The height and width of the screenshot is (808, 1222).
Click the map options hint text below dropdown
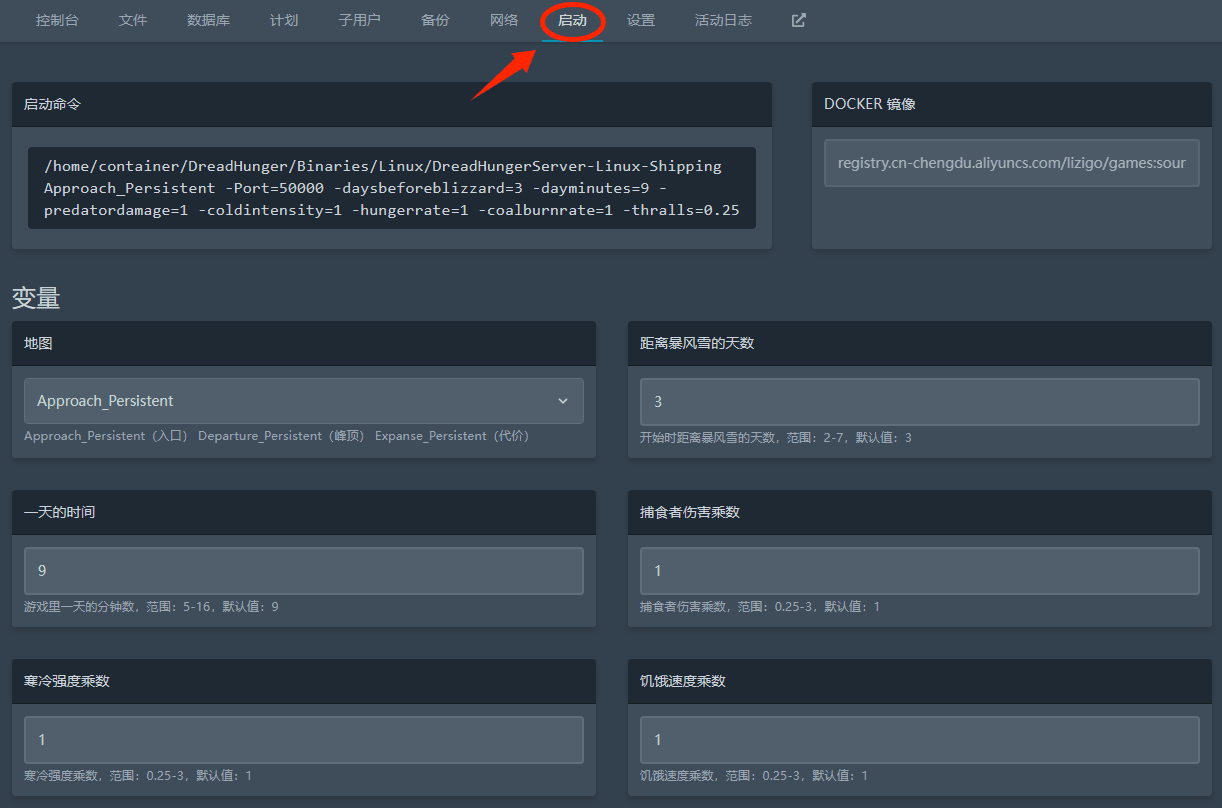[x=277, y=436]
